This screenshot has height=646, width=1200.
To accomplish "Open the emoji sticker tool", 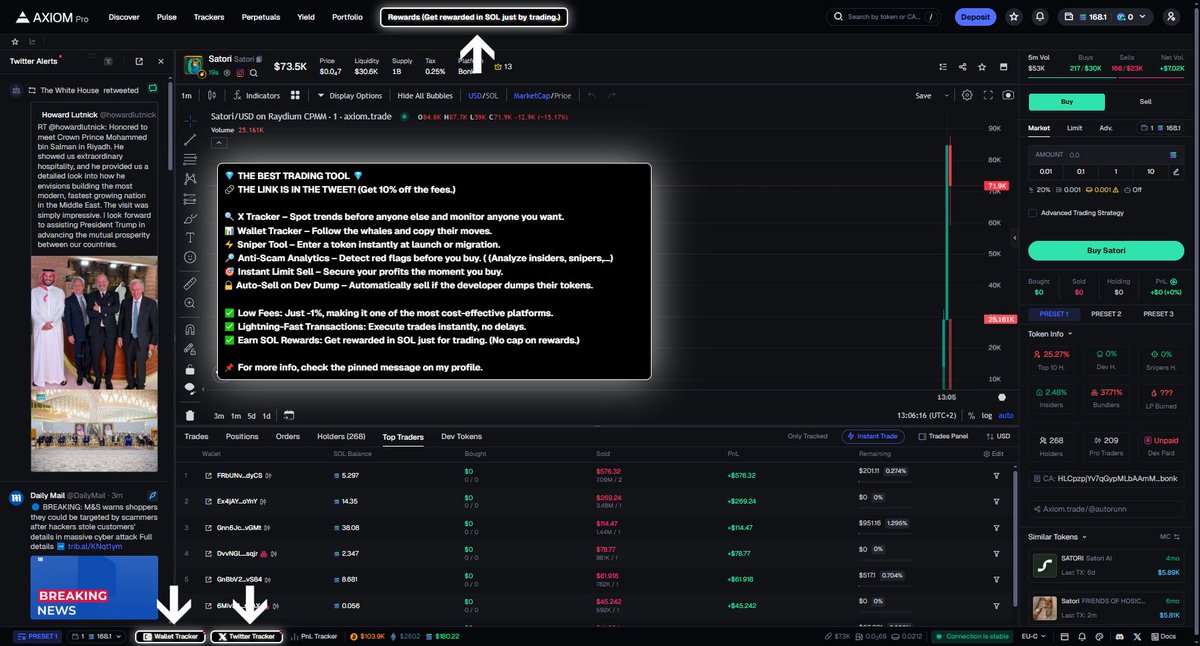I will point(190,257).
